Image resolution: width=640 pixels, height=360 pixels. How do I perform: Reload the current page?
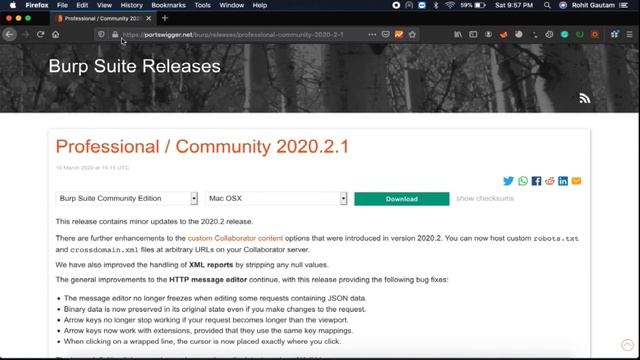click(x=40, y=35)
